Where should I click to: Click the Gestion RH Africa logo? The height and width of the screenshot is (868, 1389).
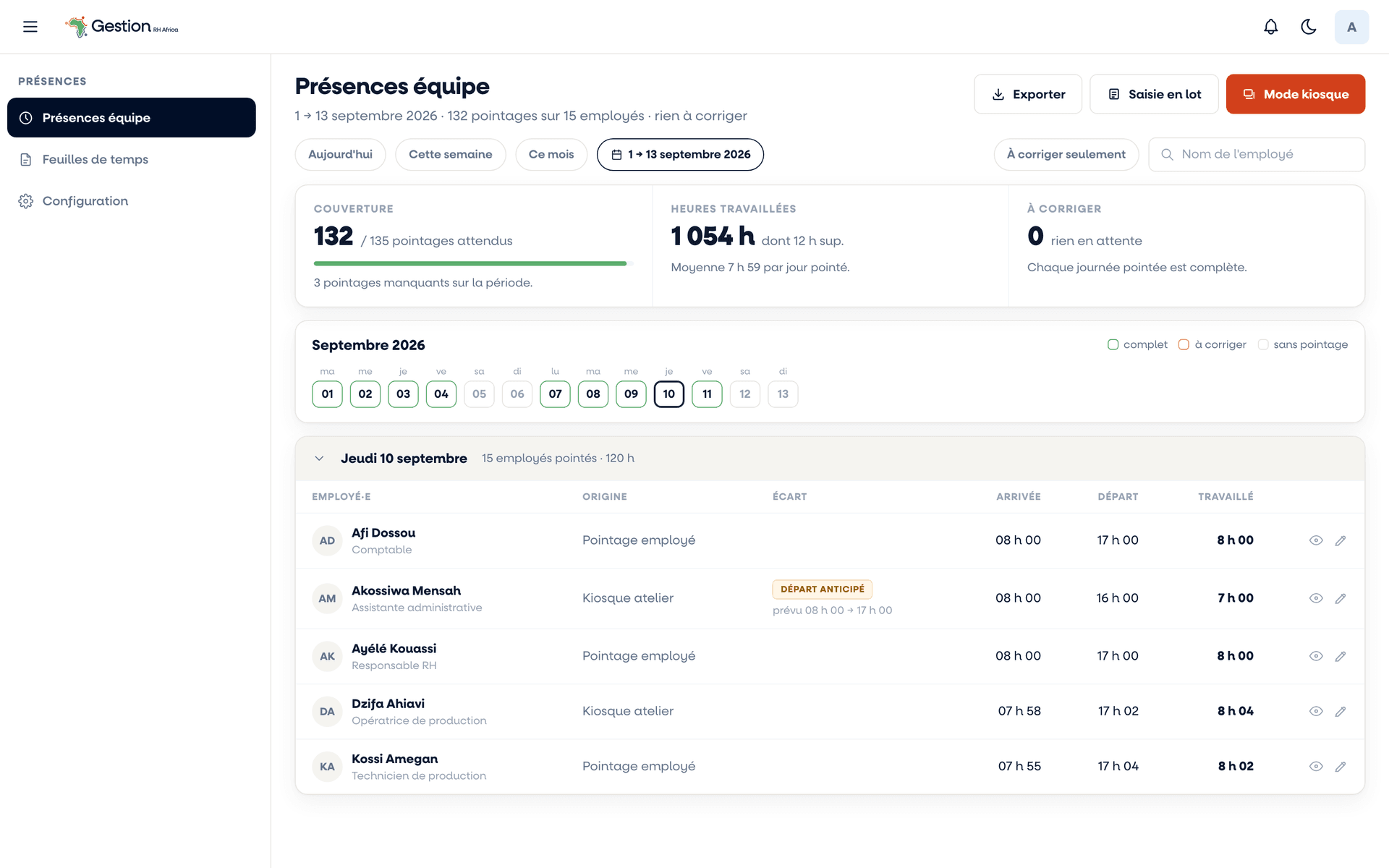(x=122, y=27)
